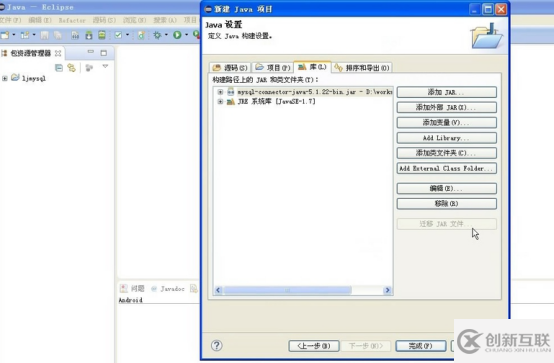Open the 文件(F) menu in Eclipse
The height and width of the screenshot is (363, 554).
tap(10, 20)
